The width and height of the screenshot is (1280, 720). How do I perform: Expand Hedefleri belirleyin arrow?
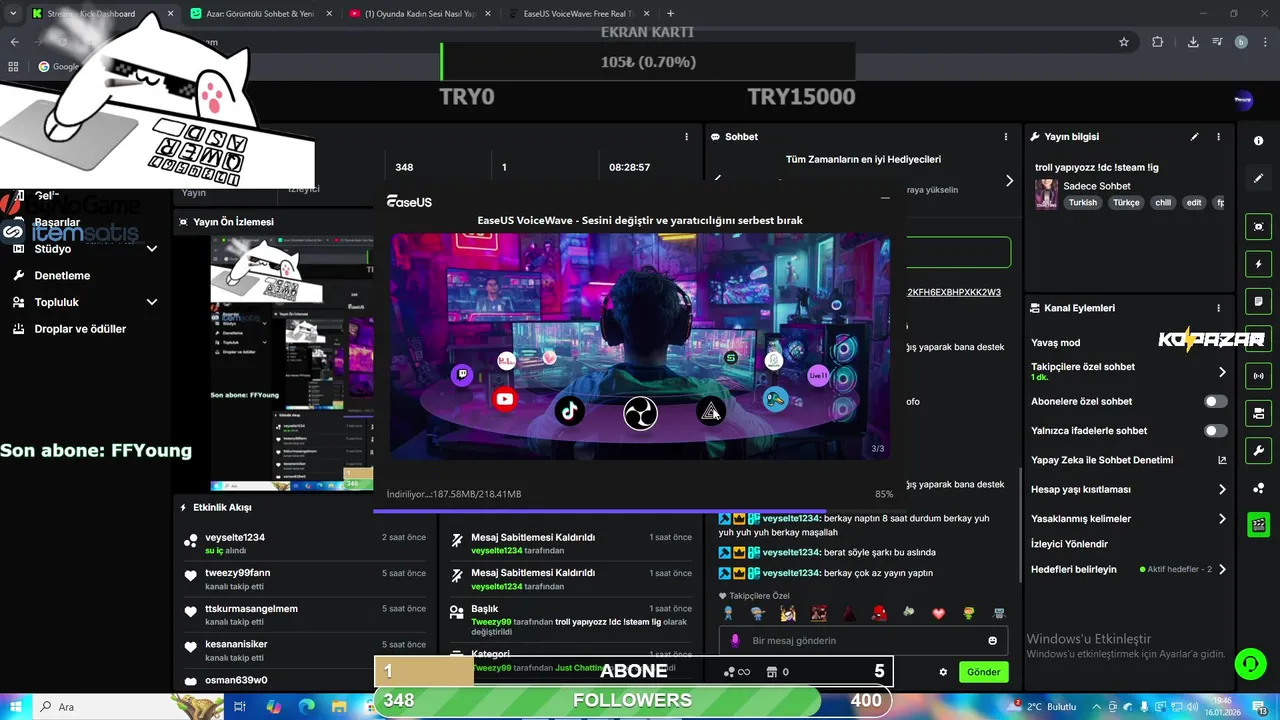click(1222, 569)
